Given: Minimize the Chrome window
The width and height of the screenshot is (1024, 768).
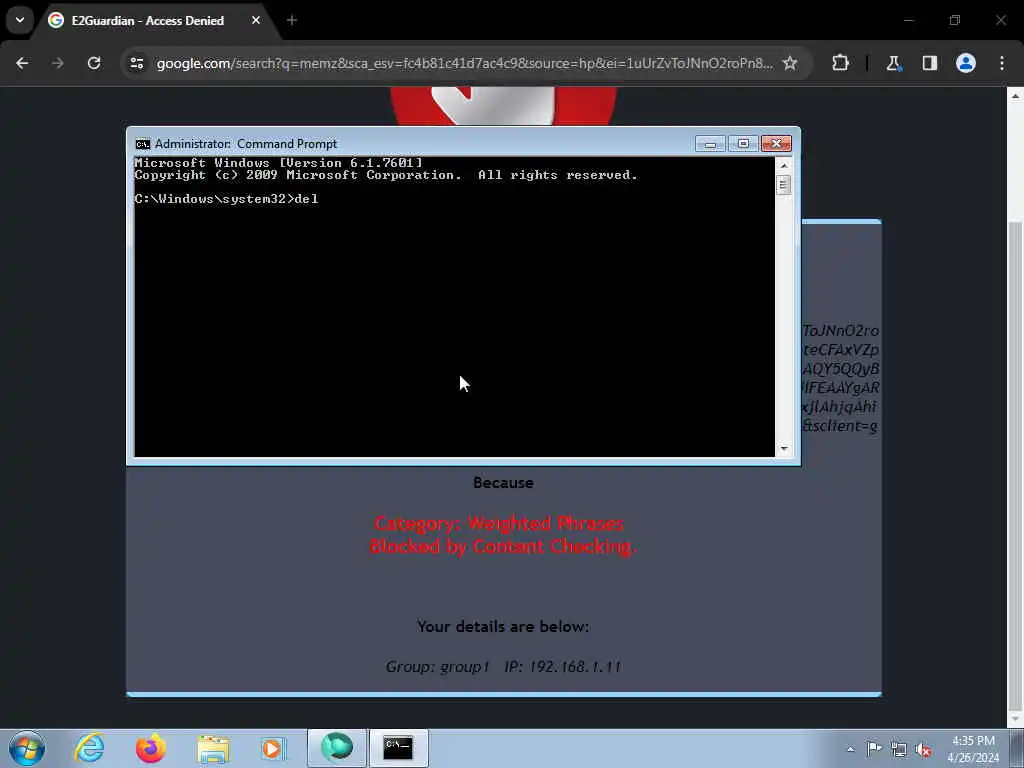Looking at the screenshot, I should tap(908, 20).
